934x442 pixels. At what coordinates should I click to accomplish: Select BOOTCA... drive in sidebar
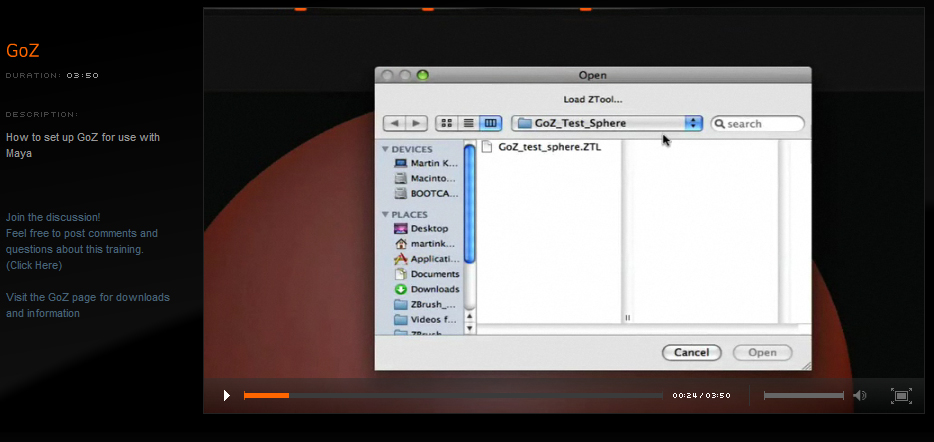coord(426,194)
